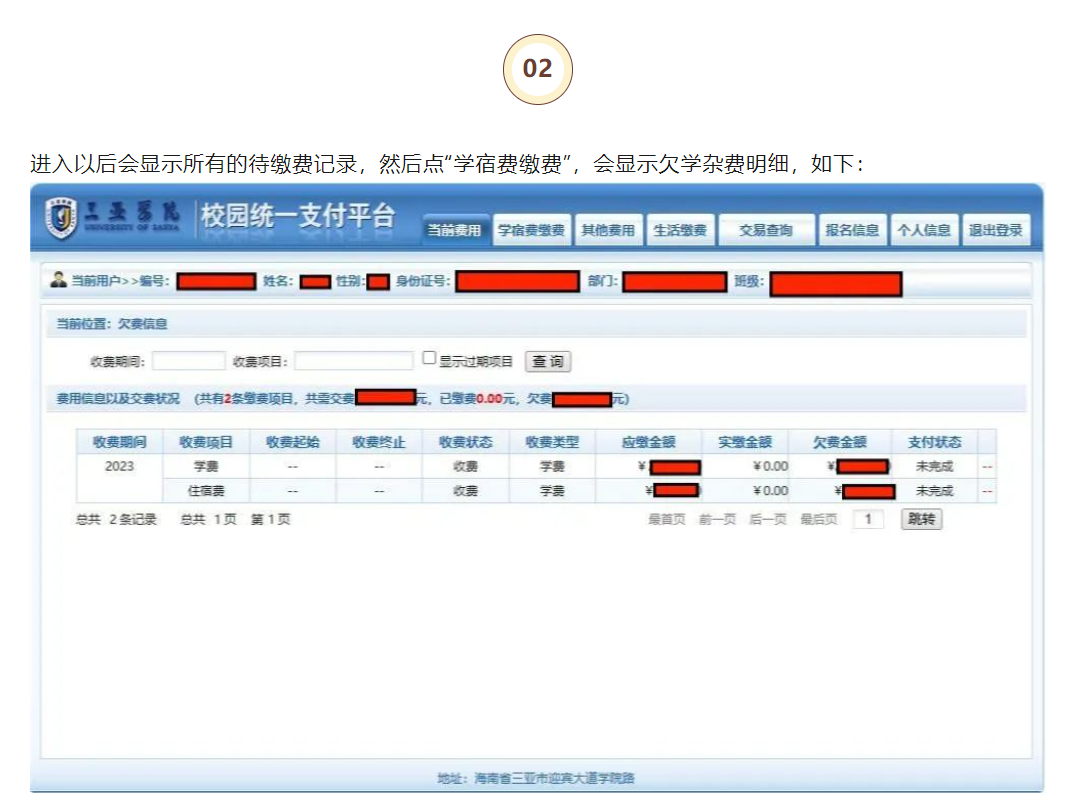Image resolution: width=1070 pixels, height=809 pixels.
Task: Click the 最后页 pagination link
Action: click(818, 520)
